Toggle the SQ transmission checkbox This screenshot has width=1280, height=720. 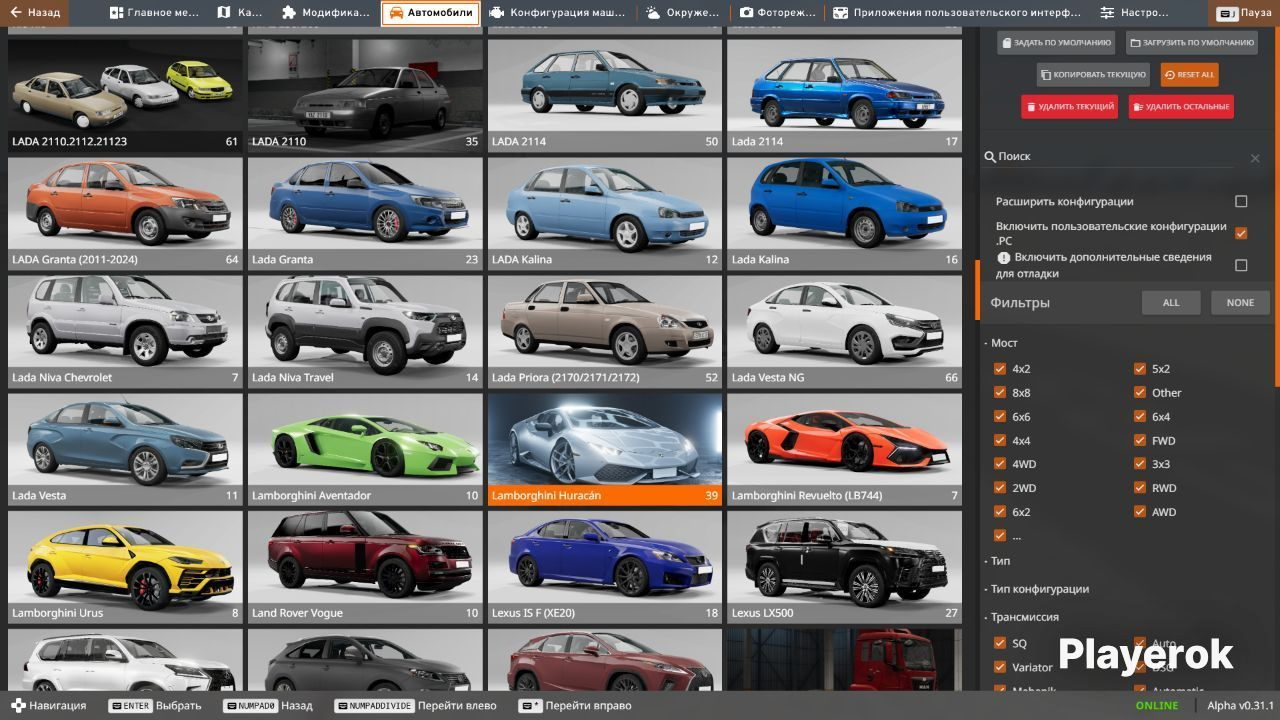[1000, 643]
